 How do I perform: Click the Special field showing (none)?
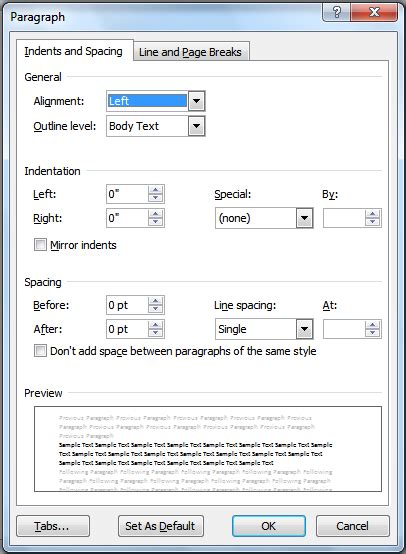[256, 218]
